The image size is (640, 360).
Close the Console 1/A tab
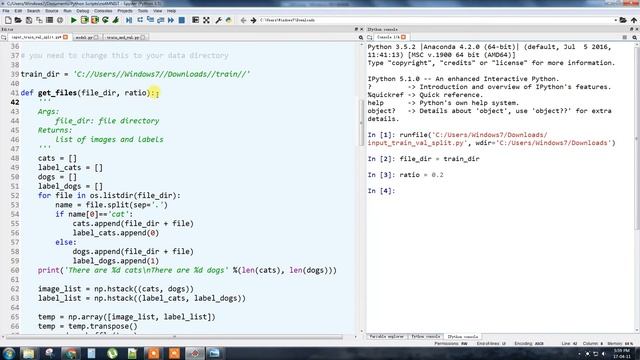point(403,37)
